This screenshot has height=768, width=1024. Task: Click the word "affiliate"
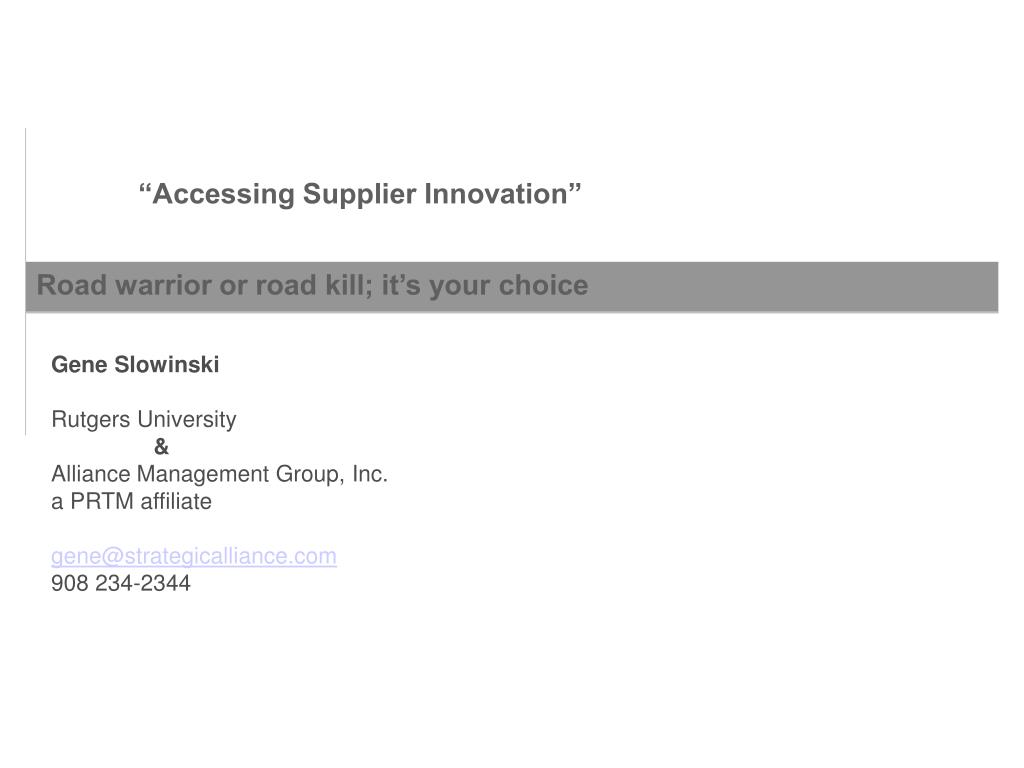pyautogui.click(x=176, y=502)
